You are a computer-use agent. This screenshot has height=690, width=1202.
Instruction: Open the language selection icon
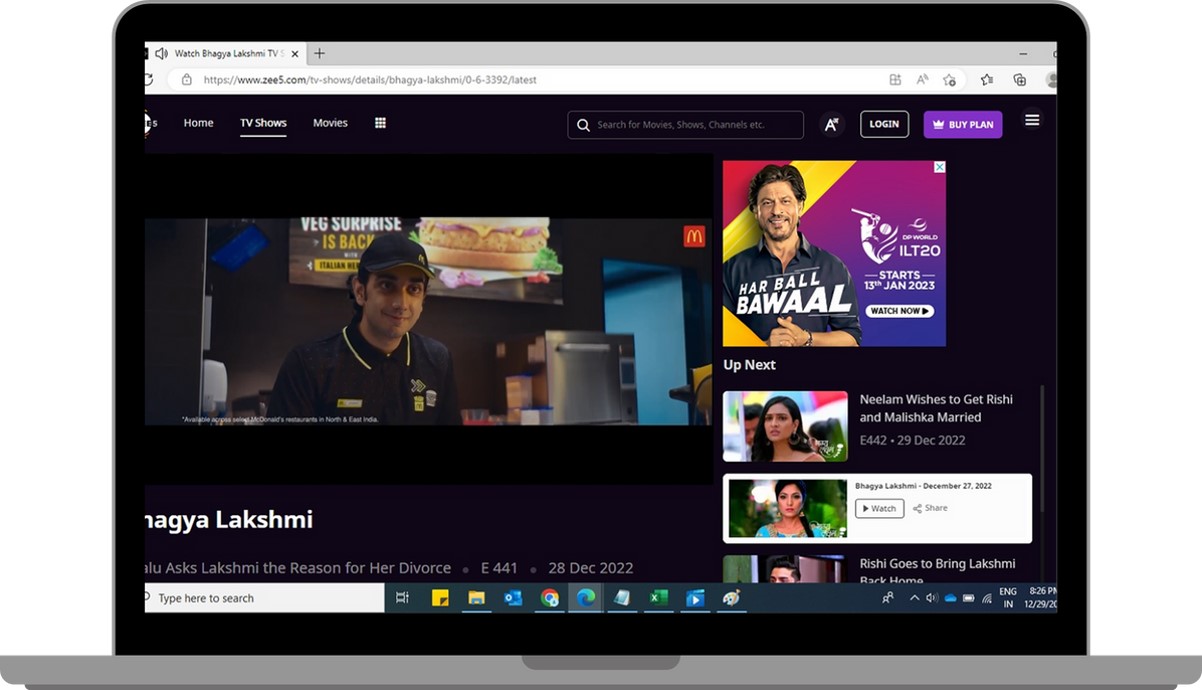831,124
